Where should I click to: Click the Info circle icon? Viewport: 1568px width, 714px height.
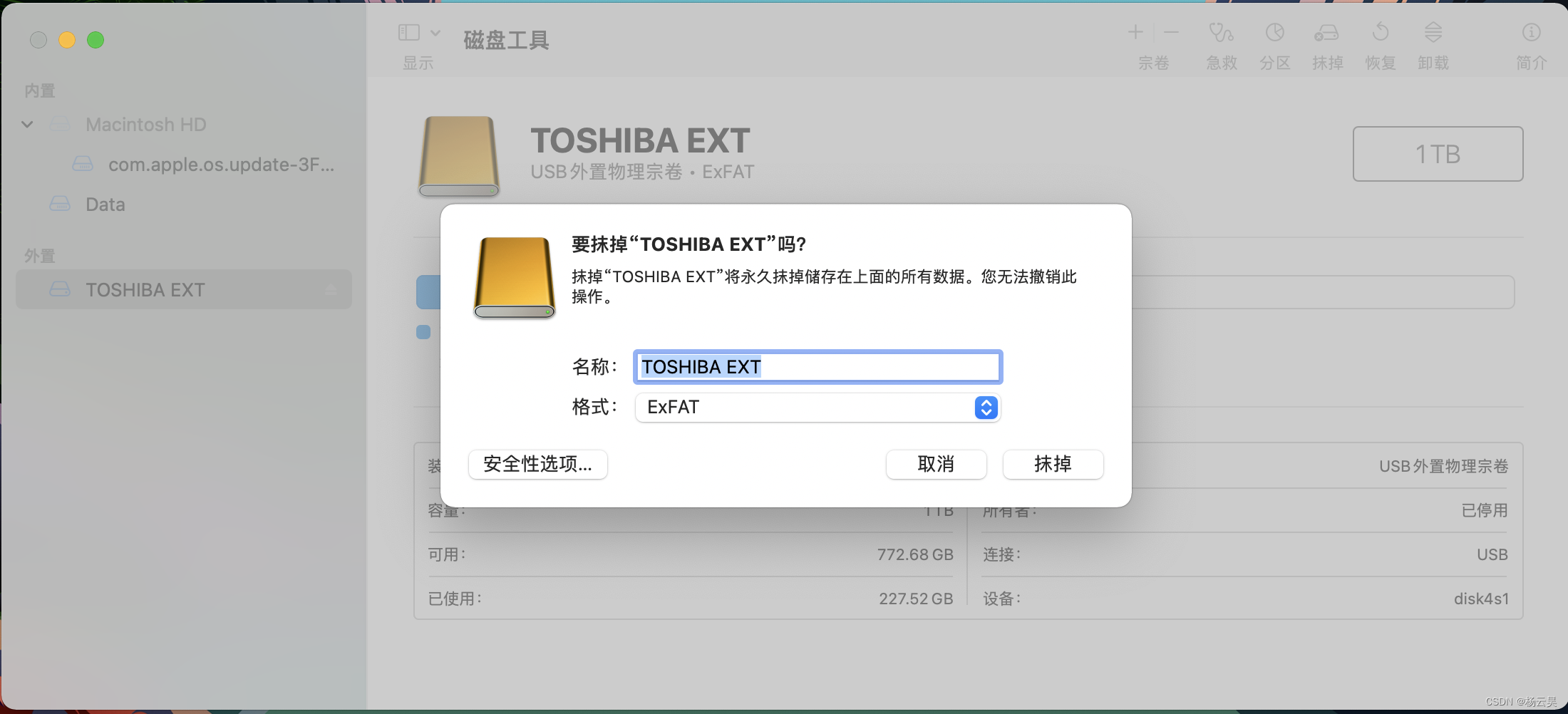pos(1531,33)
